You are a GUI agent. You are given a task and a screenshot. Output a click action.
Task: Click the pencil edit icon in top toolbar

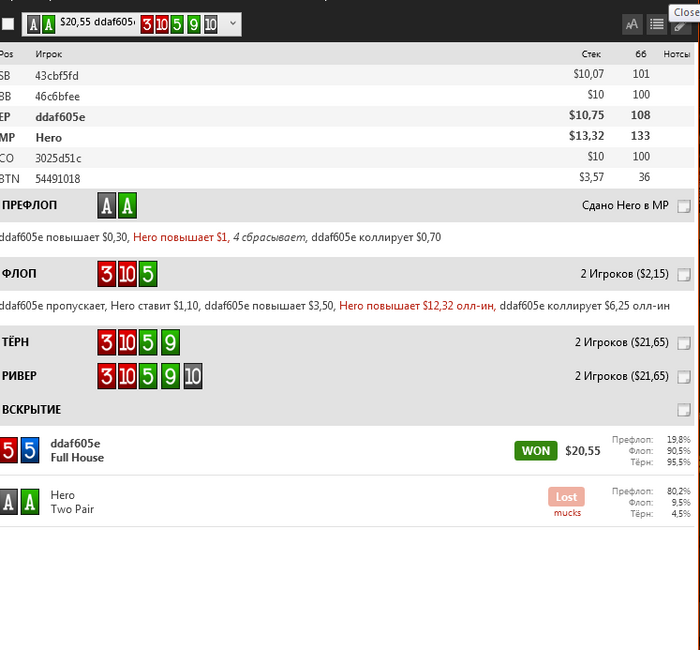point(681,26)
